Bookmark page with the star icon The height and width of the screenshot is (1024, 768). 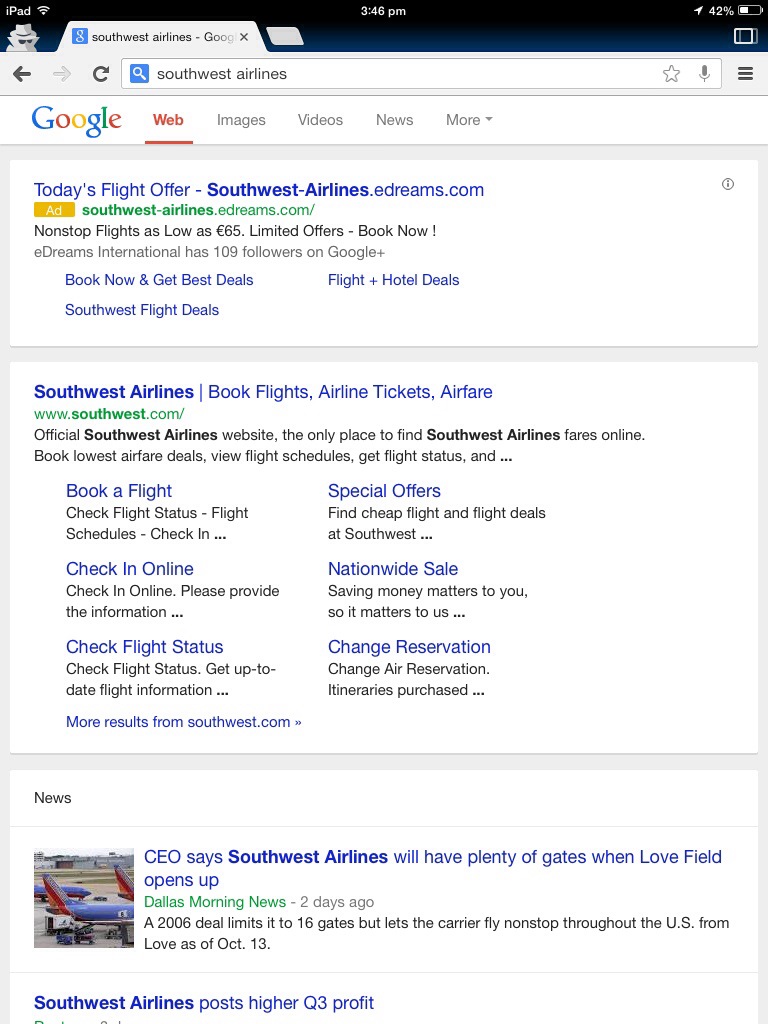click(x=671, y=74)
